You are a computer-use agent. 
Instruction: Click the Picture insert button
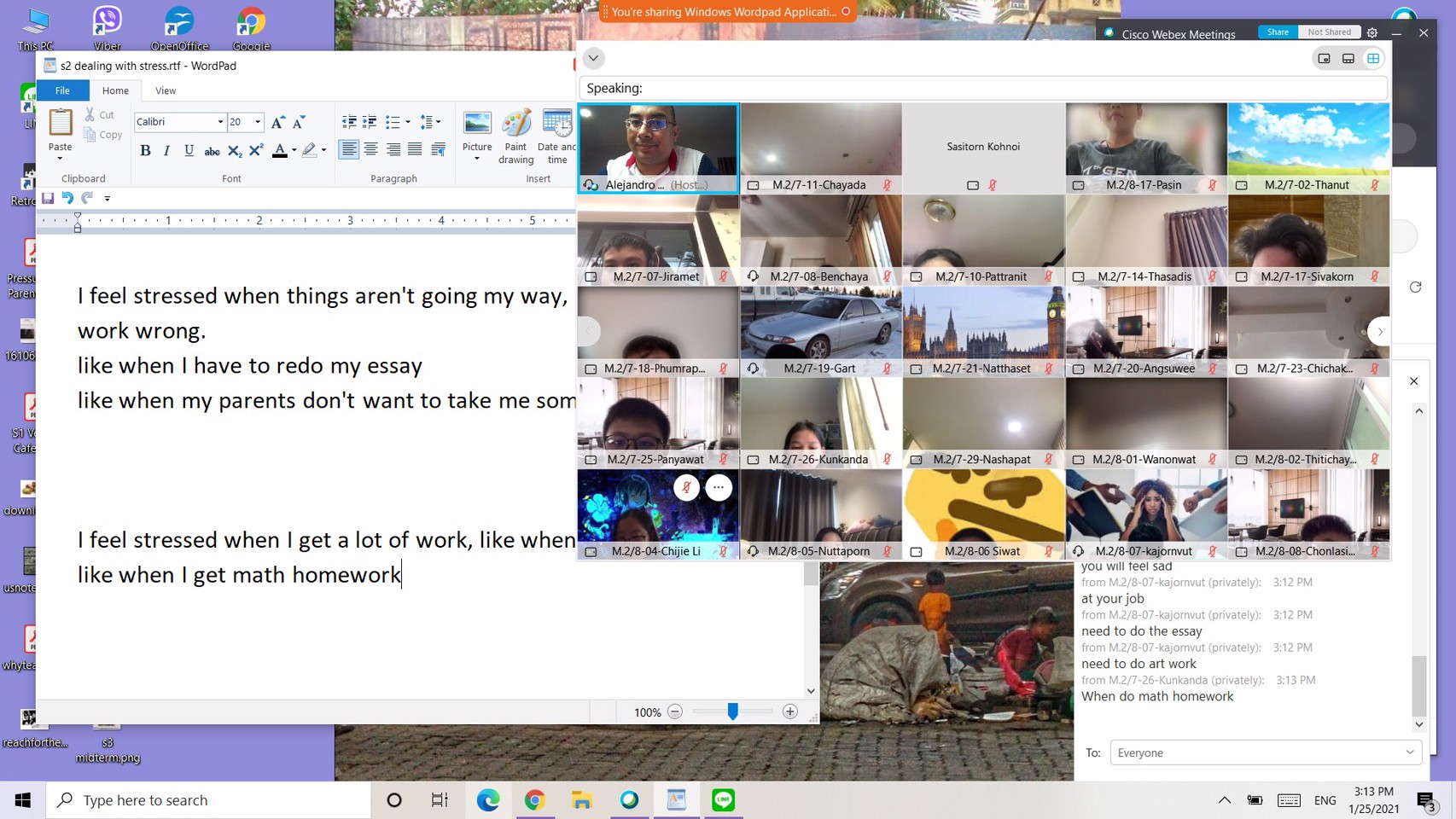point(477,137)
